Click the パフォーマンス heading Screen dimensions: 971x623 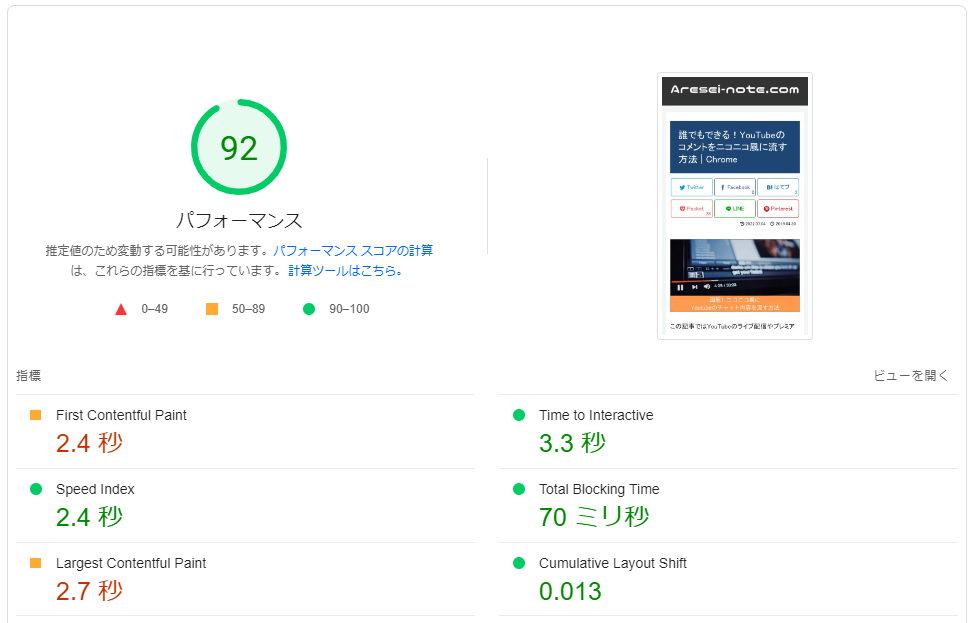(x=239, y=220)
